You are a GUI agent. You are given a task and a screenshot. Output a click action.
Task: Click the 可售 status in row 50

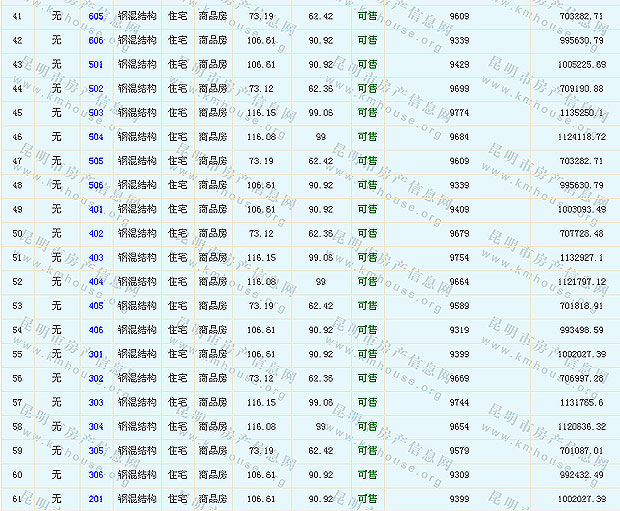[367, 234]
